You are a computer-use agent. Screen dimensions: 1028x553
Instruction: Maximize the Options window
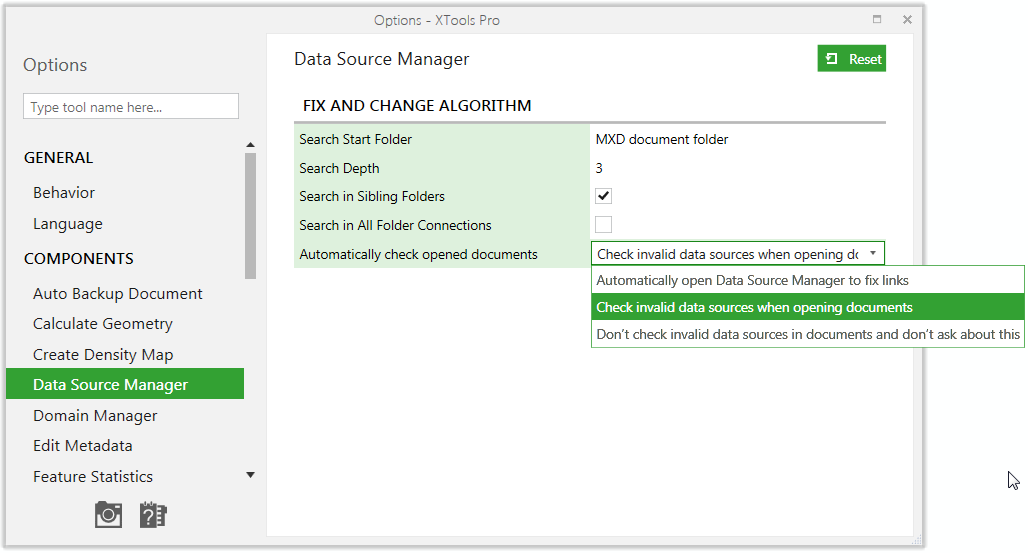coord(877,19)
